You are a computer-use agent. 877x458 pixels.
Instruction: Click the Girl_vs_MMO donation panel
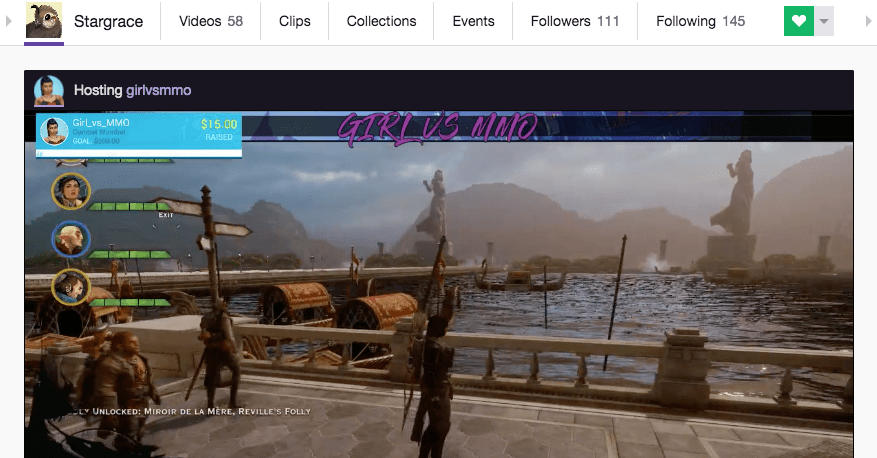(139, 135)
